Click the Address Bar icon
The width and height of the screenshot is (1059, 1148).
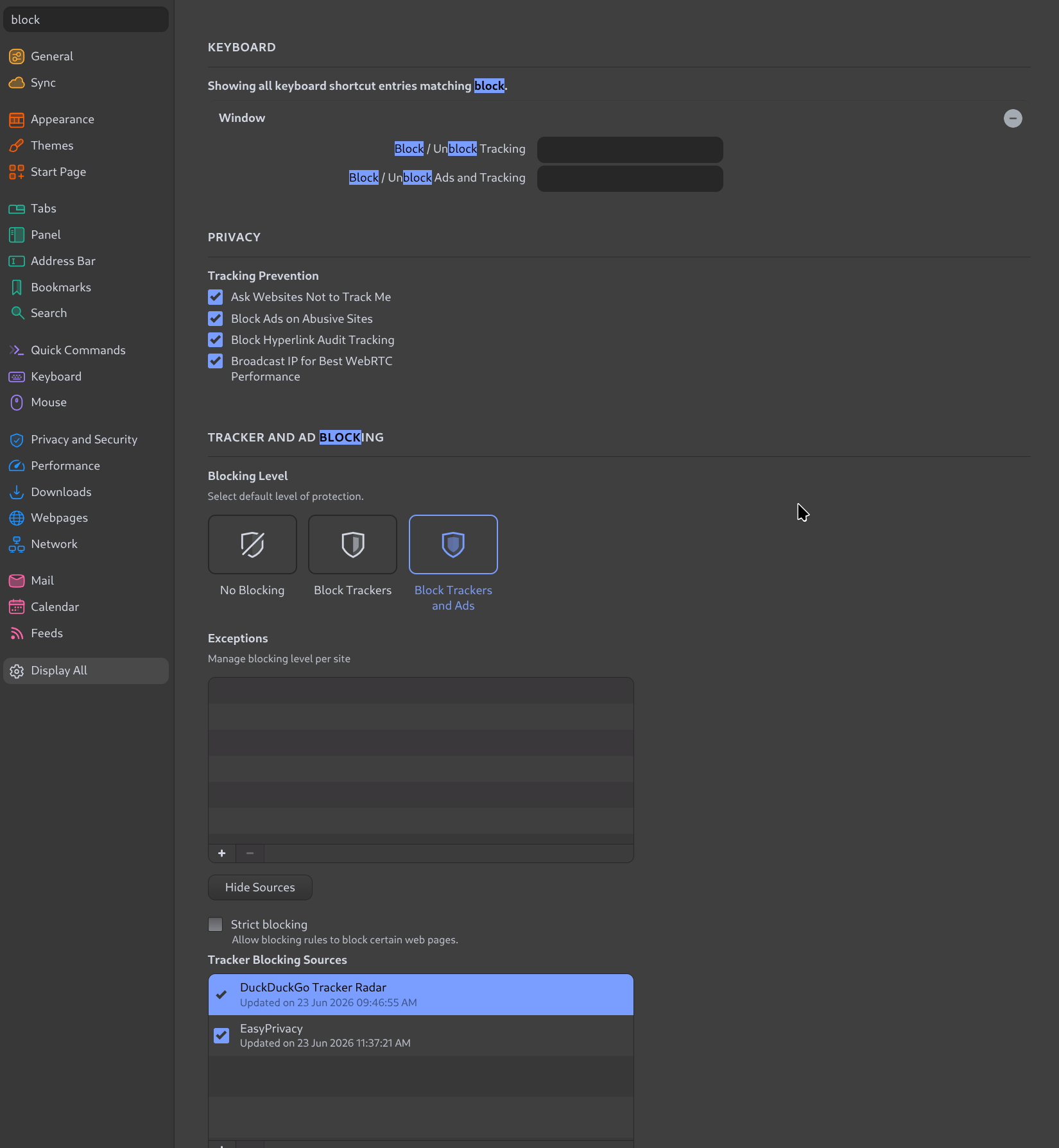pyautogui.click(x=17, y=261)
